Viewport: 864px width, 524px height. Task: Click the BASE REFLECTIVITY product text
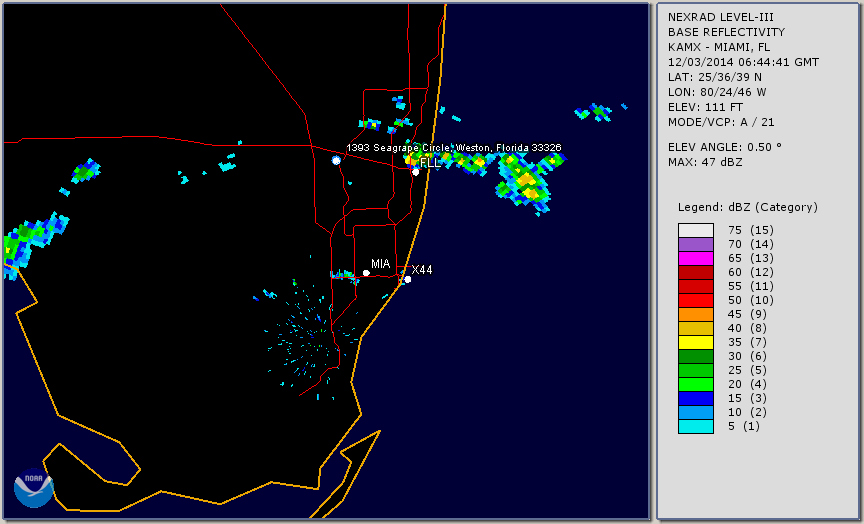726,32
